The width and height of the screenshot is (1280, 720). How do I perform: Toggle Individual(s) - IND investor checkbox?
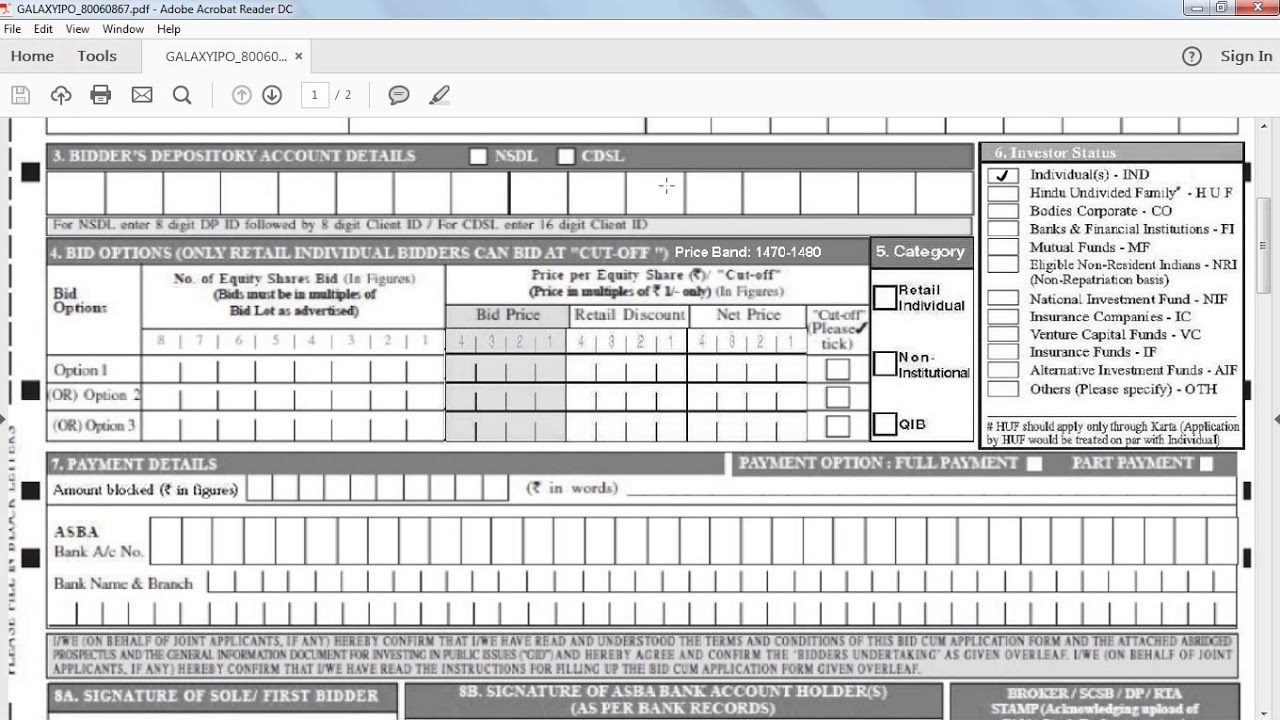coord(1003,175)
